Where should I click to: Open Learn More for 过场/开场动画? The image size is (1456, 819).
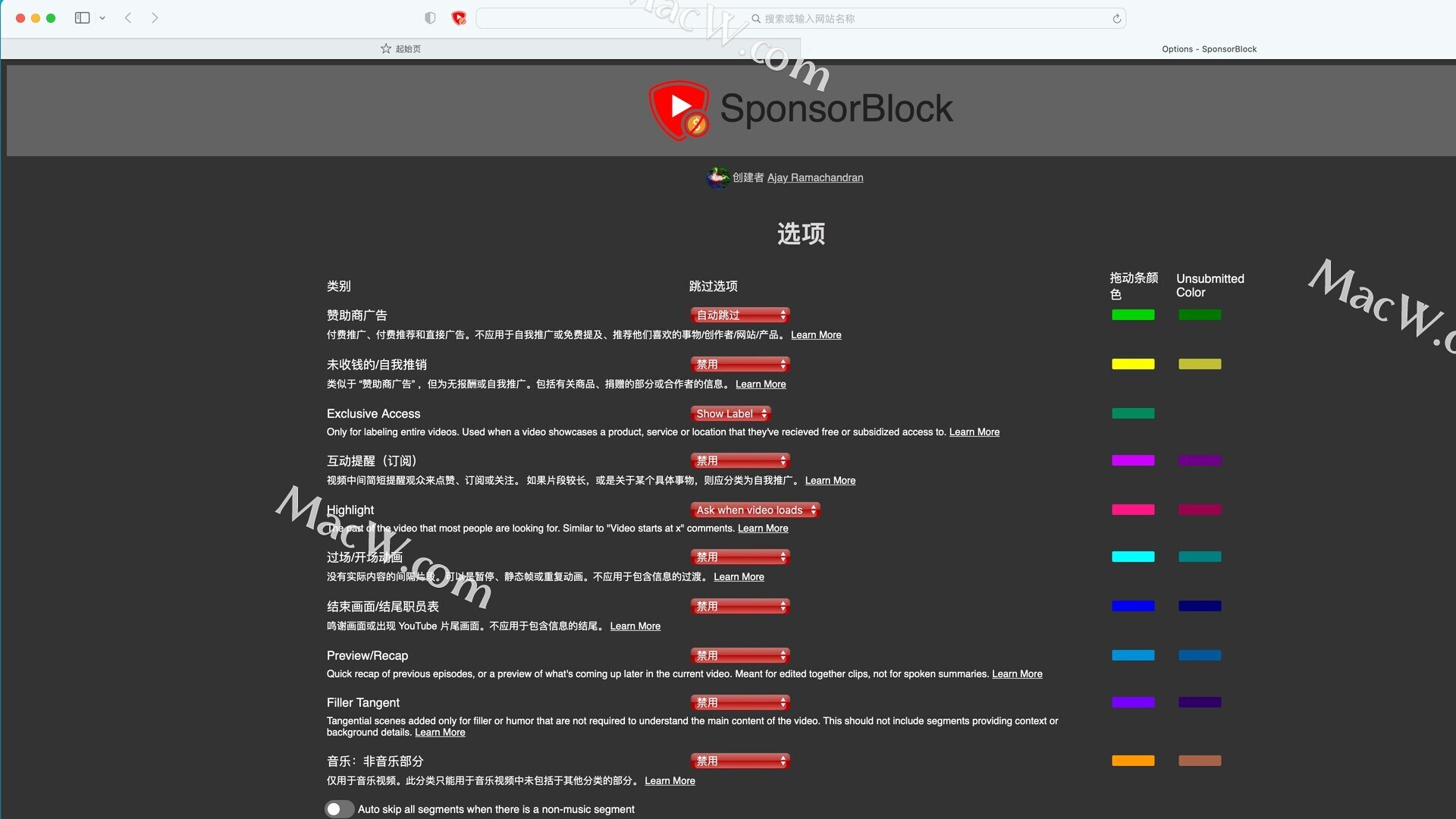point(739,576)
